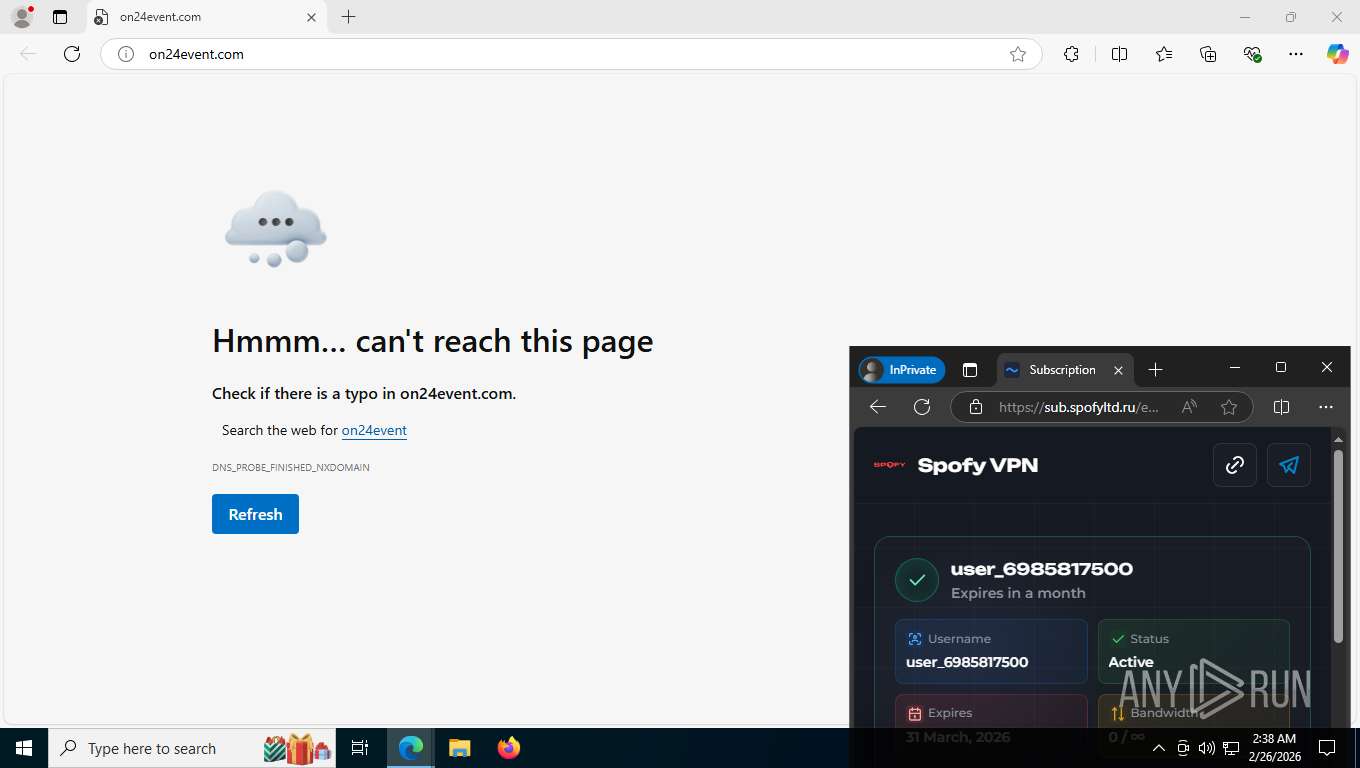Click the taskbar search box
Screen dimensions: 1360x768
coord(193,748)
